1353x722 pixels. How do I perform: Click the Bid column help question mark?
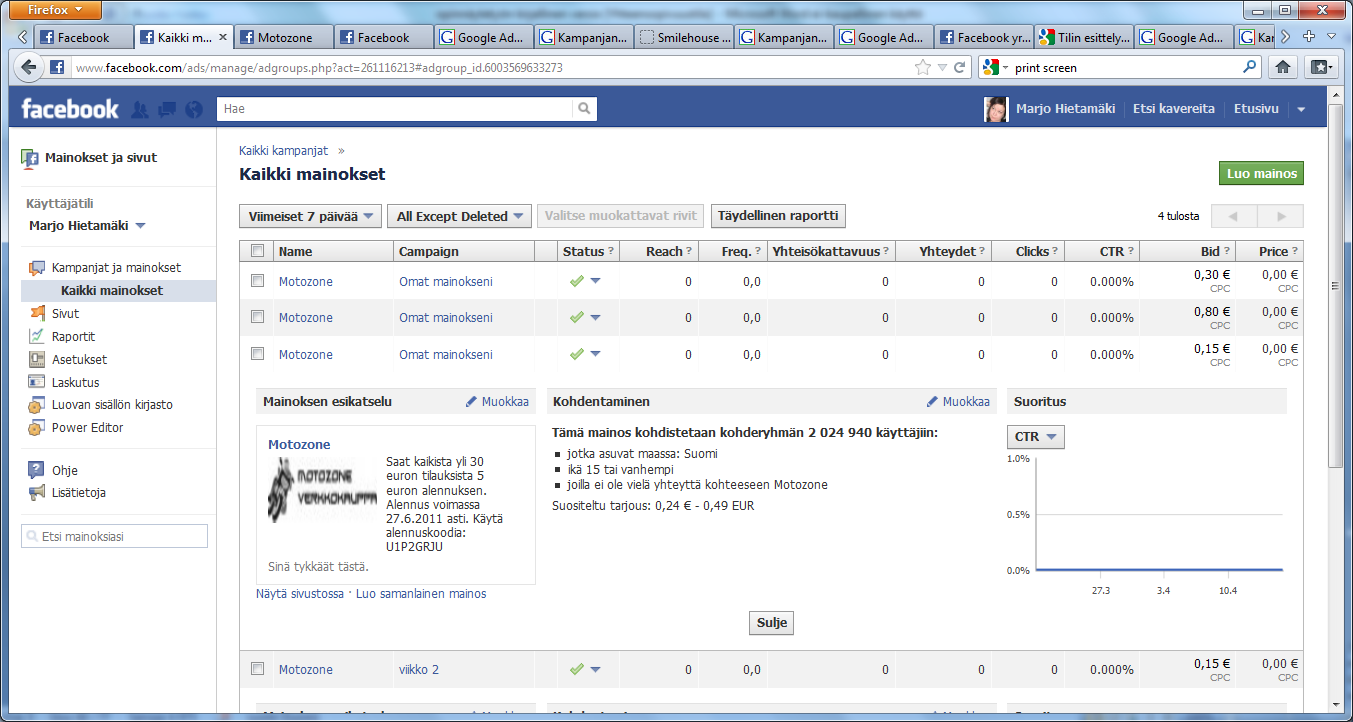[1227, 252]
